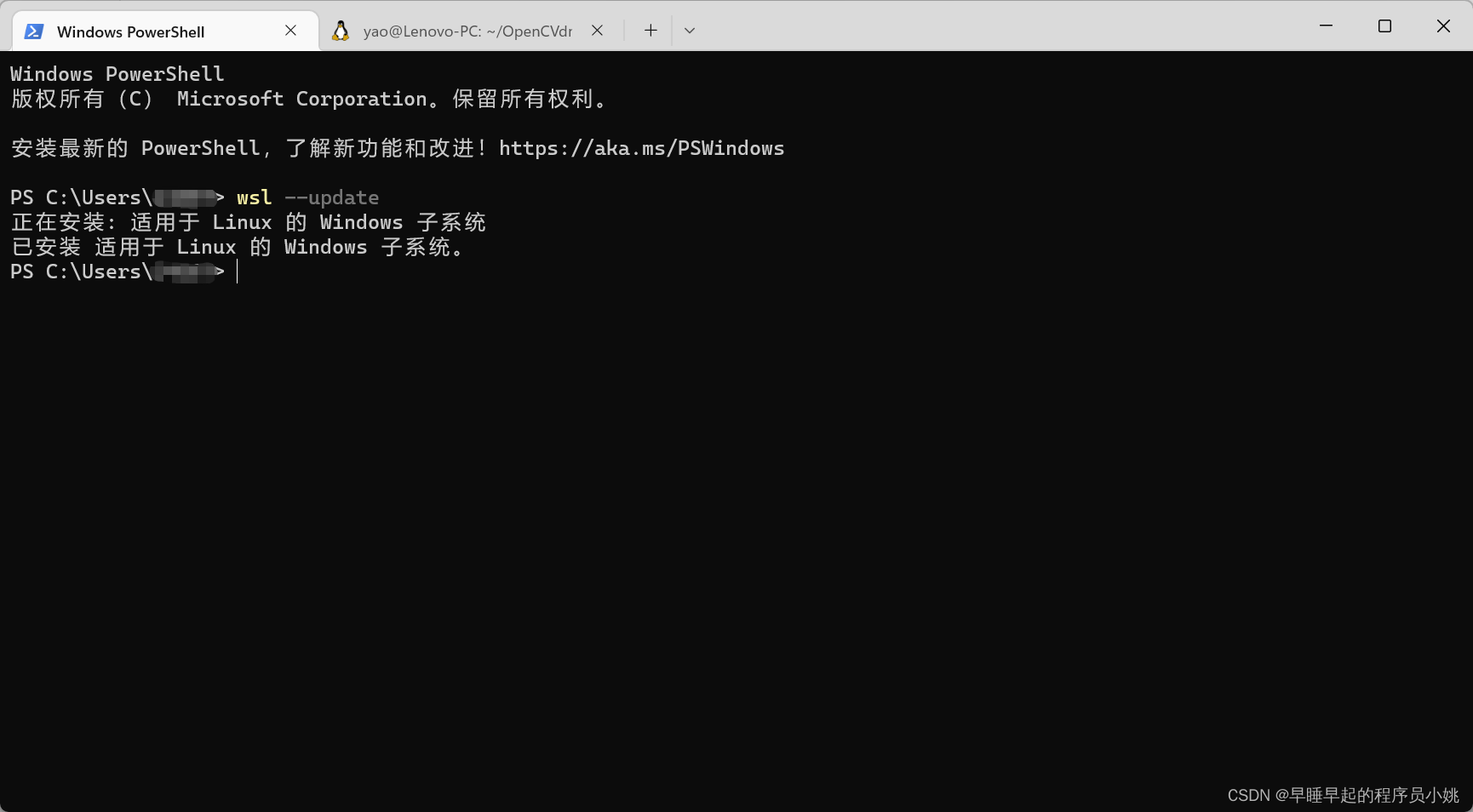1473x812 pixels.
Task: Click the 'wsl' command text
Action: tap(255, 197)
